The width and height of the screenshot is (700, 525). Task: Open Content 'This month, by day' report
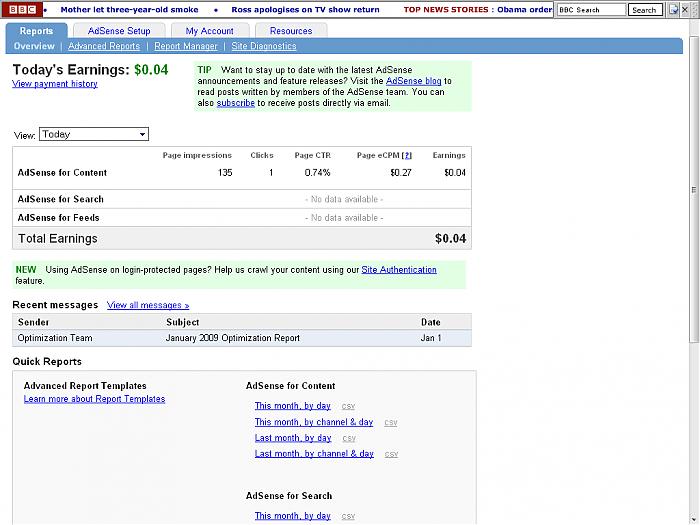[293, 406]
